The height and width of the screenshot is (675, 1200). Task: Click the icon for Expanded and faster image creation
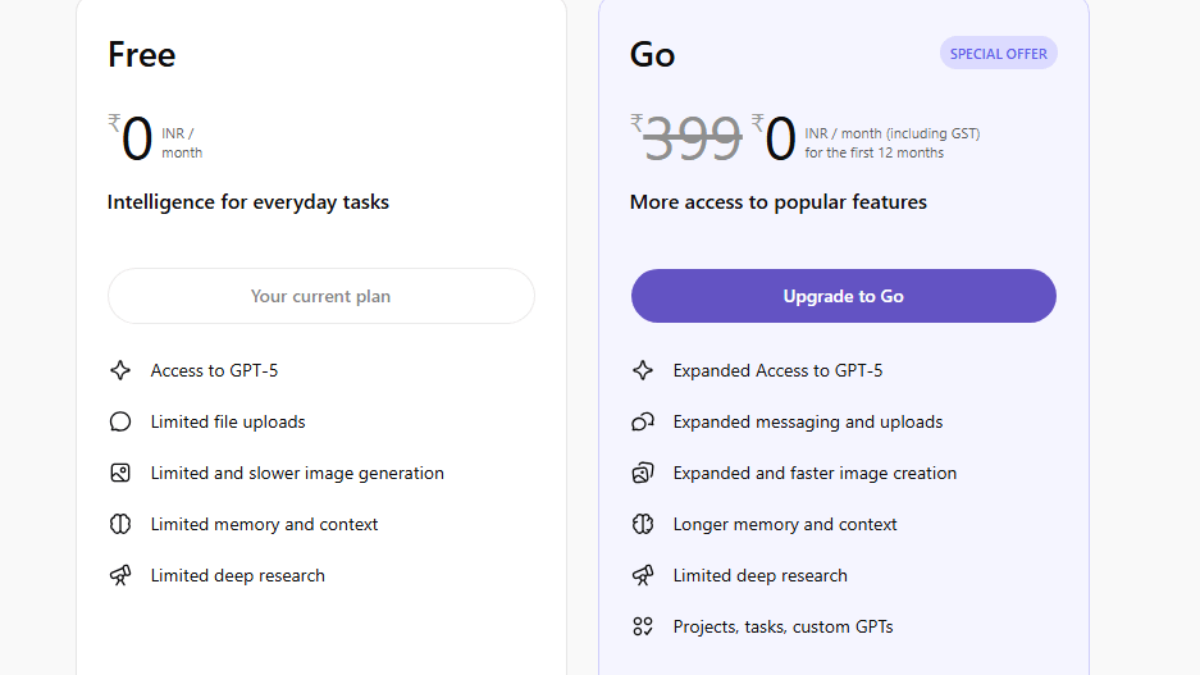[x=642, y=473]
